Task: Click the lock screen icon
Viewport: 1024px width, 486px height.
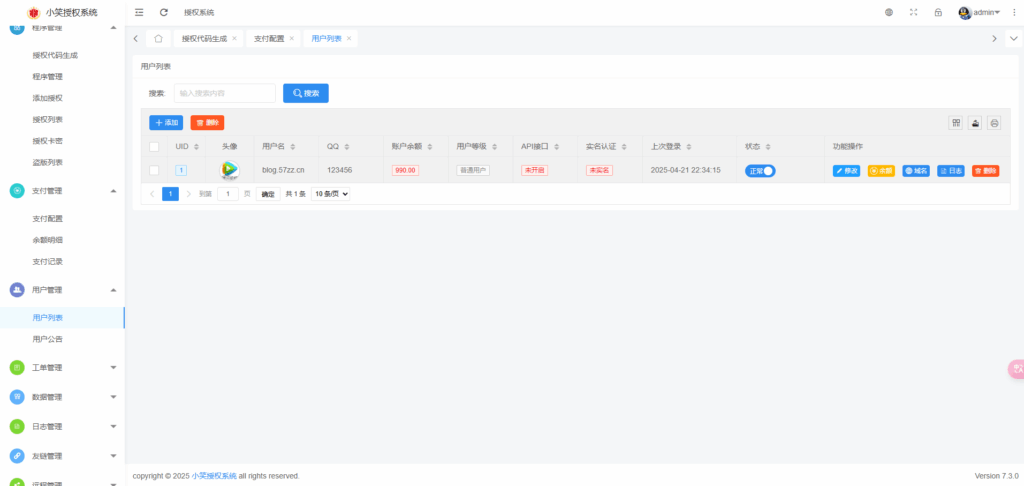Action: pos(938,12)
